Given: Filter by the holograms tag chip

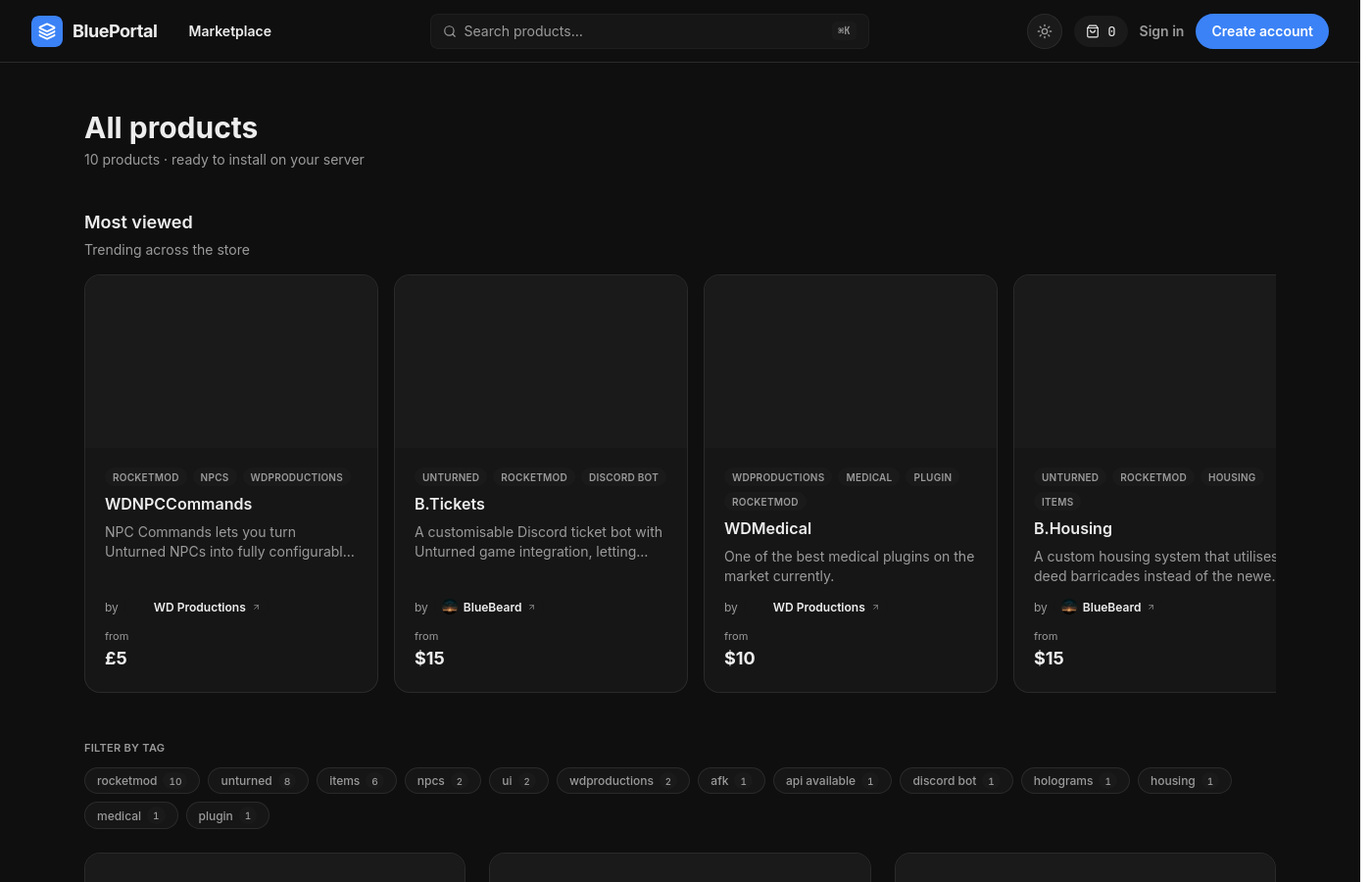Looking at the screenshot, I should [1075, 781].
